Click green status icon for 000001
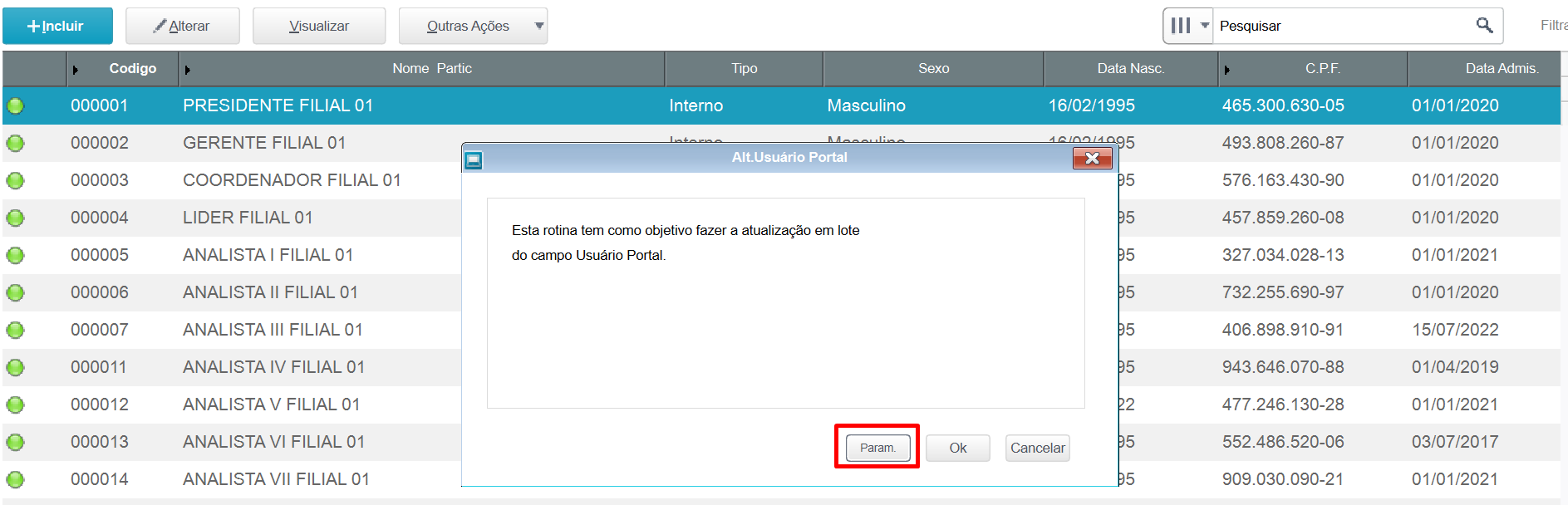 [16, 105]
